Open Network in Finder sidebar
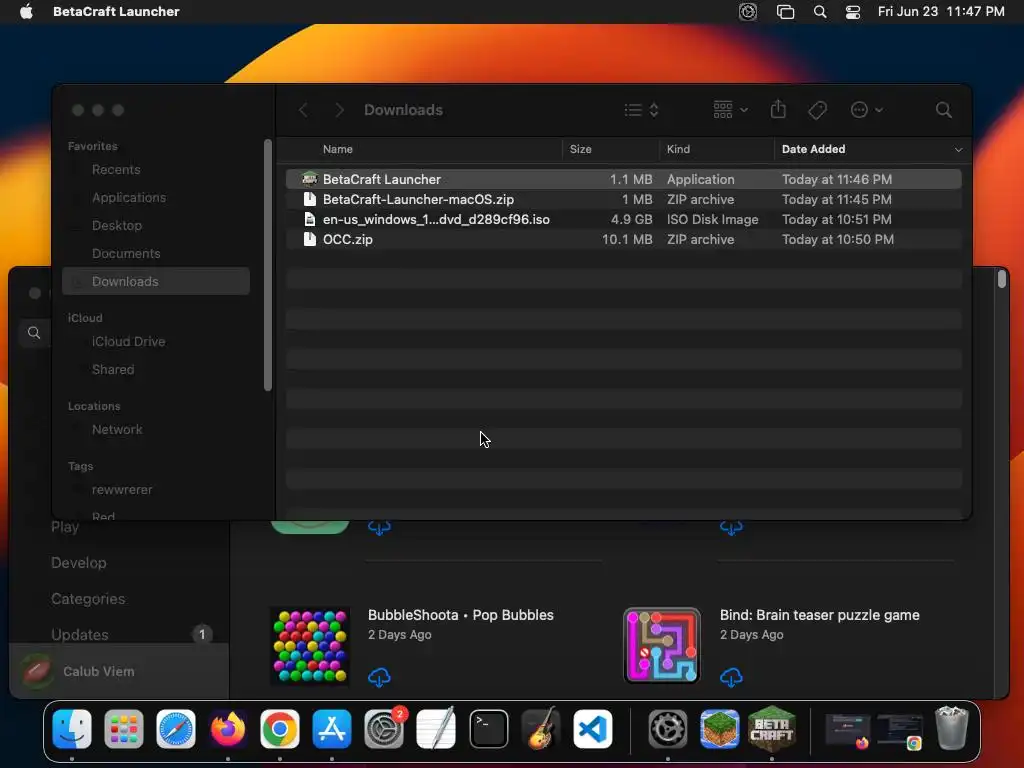The width and height of the screenshot is (1024, 768). tap(117, 430)
